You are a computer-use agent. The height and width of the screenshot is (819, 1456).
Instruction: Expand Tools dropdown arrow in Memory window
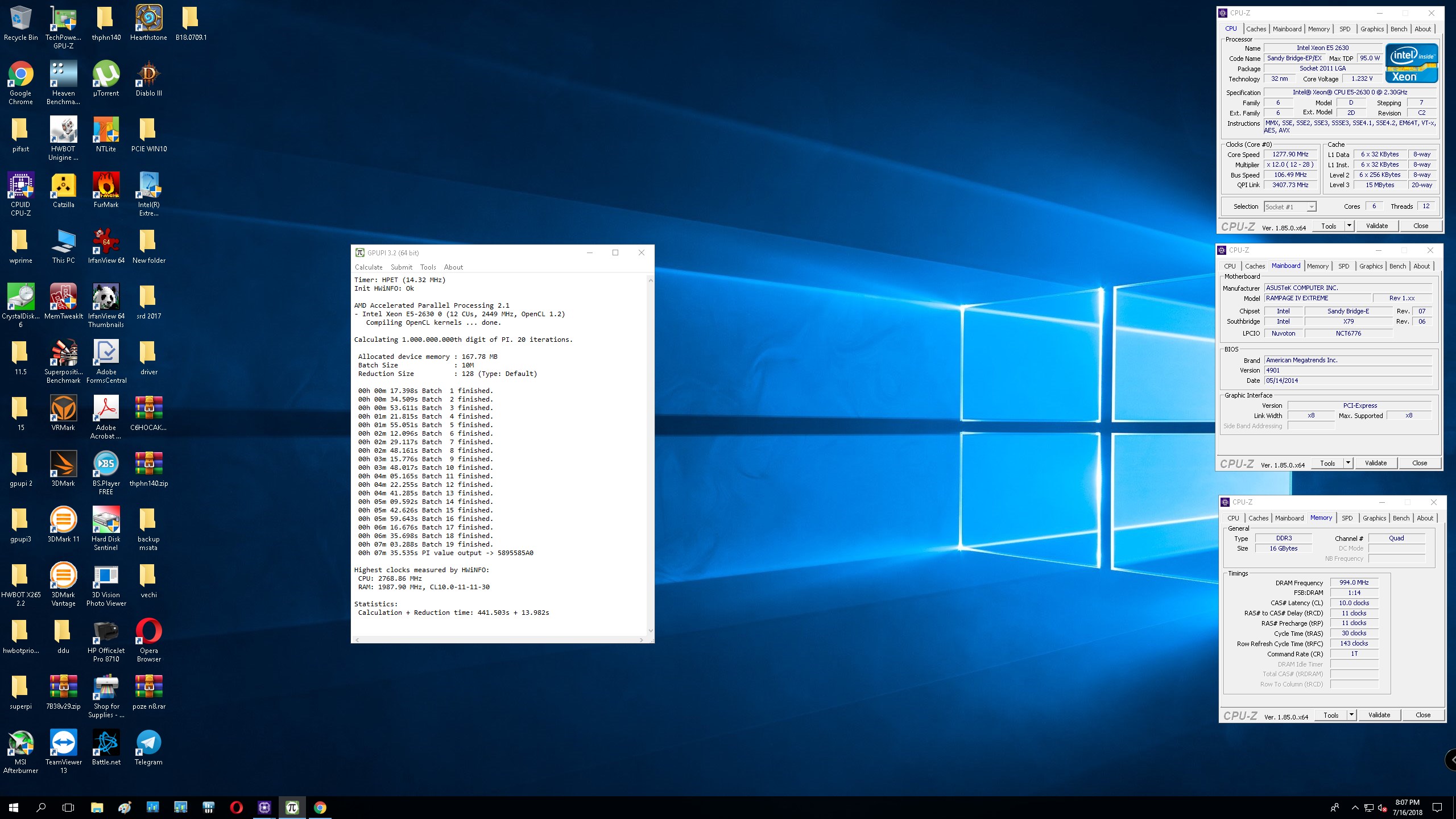pos(1351,715)
